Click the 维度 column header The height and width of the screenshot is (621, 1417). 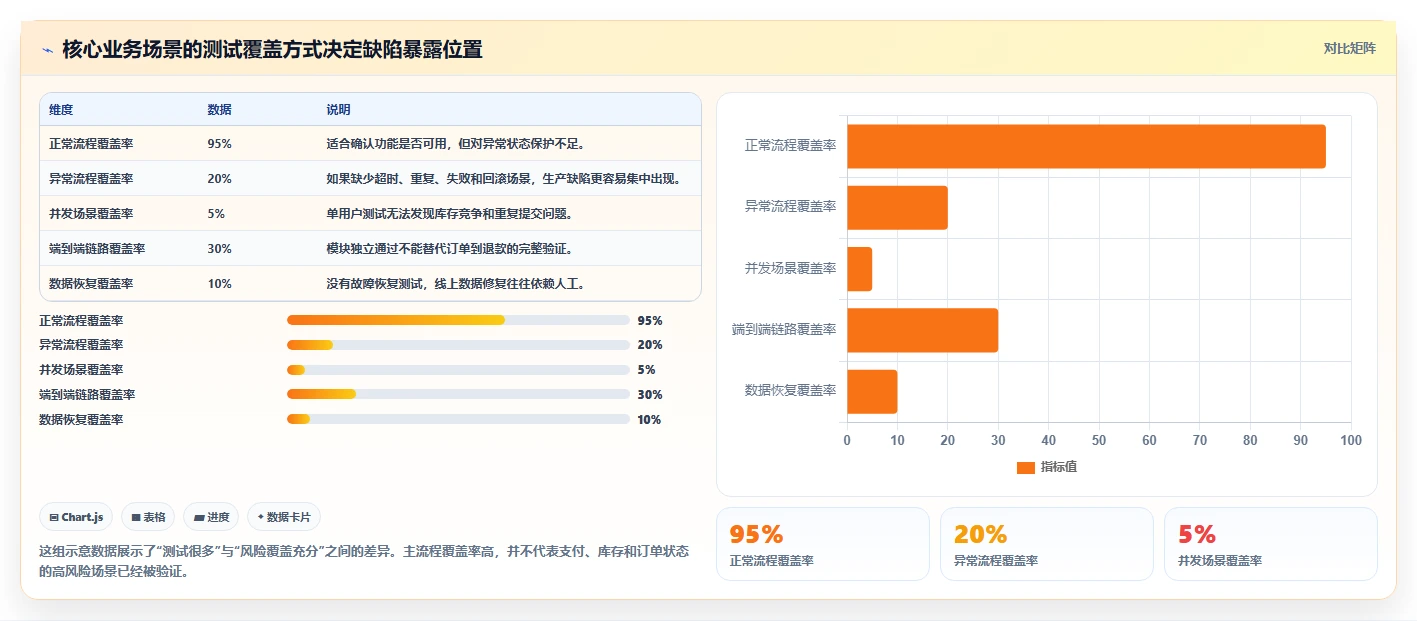point(61,110)
